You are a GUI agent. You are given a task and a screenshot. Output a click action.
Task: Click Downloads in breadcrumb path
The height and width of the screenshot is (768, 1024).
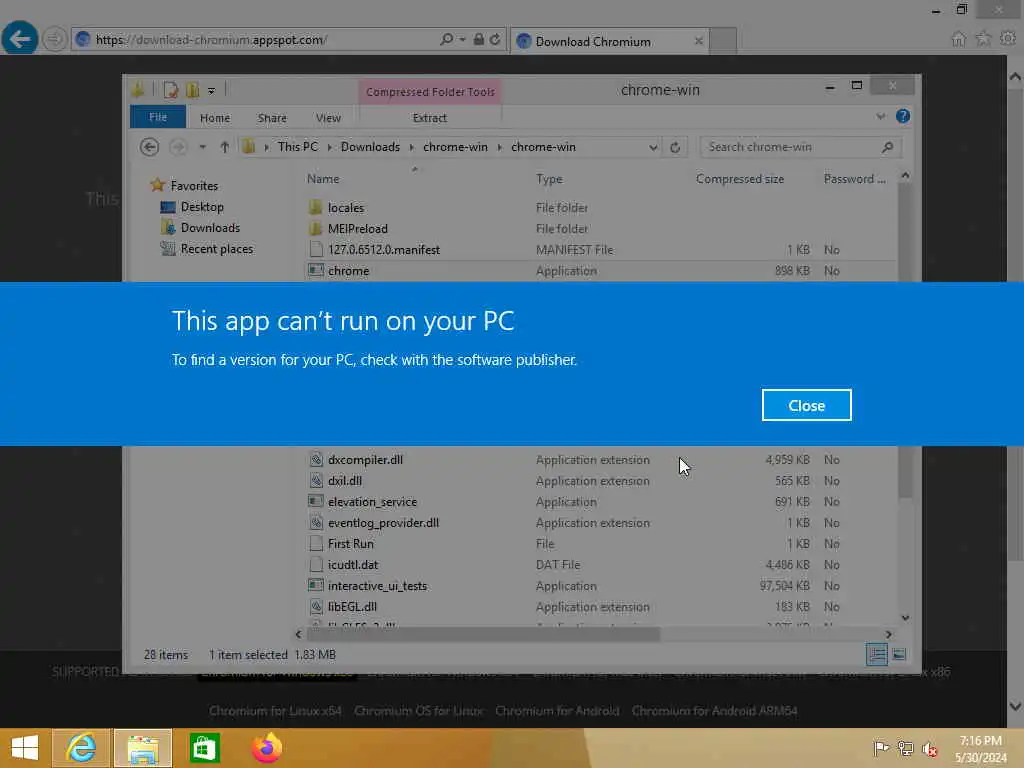point(370,147)
